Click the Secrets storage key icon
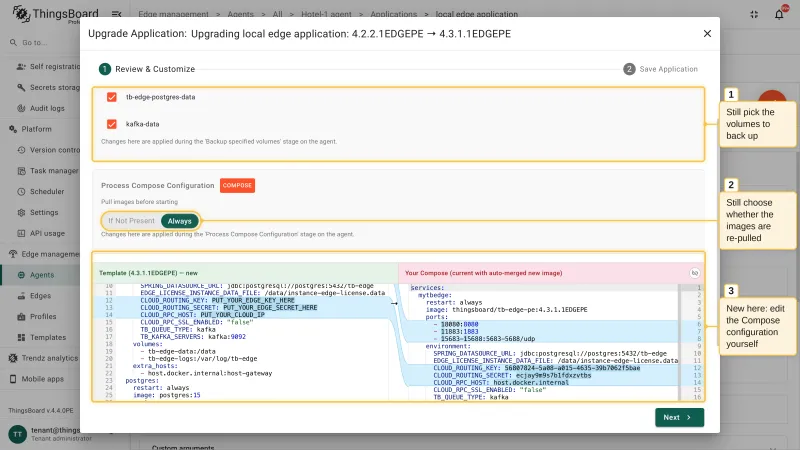Image resolution: width=800 pixels, height=450 pixels. coord(21,87)
